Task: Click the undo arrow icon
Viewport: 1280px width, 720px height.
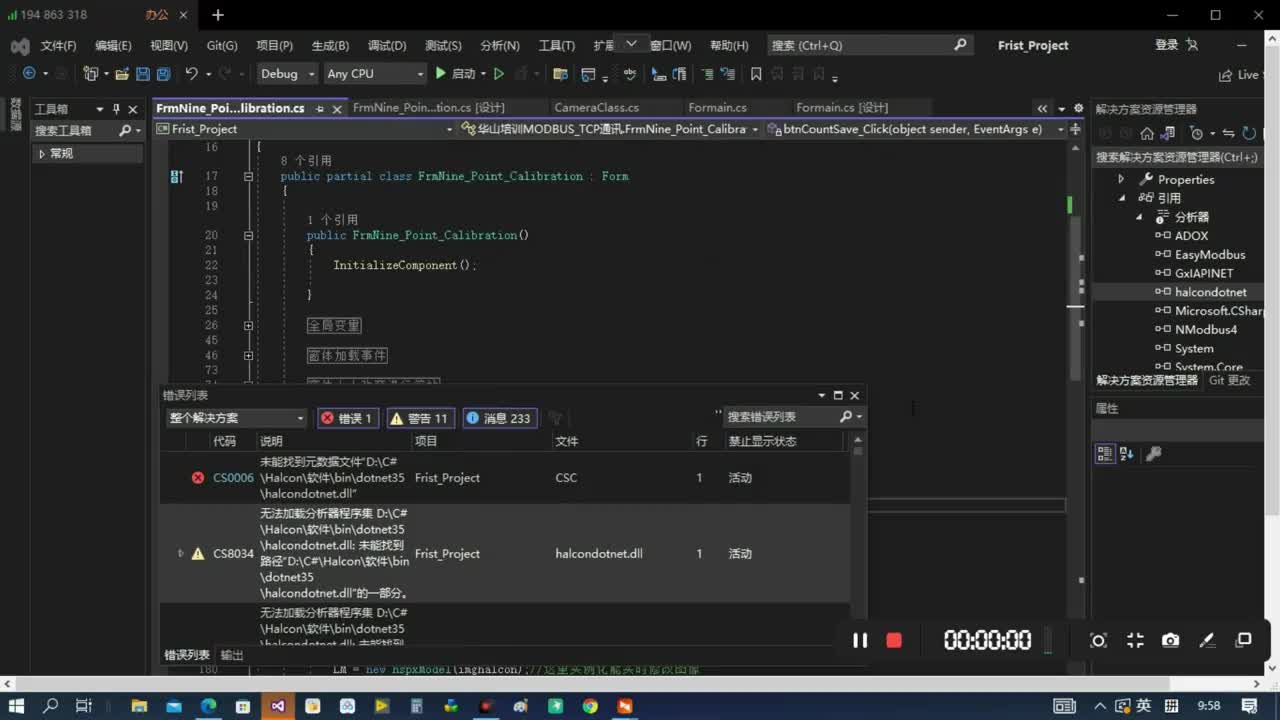Action: (191, 74)
